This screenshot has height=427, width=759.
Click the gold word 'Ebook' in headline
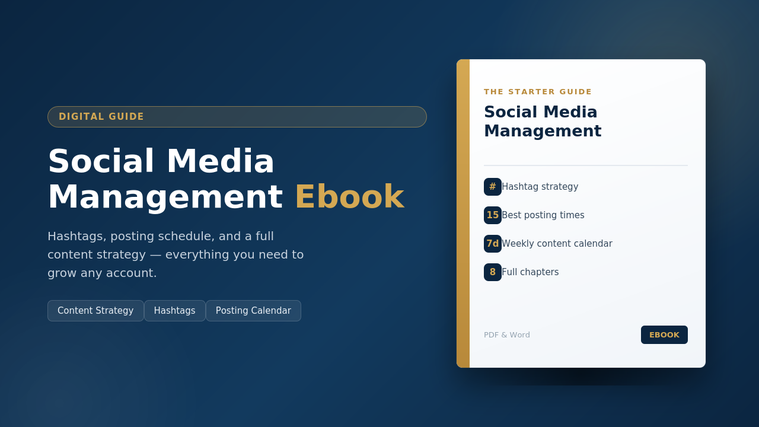349,197
